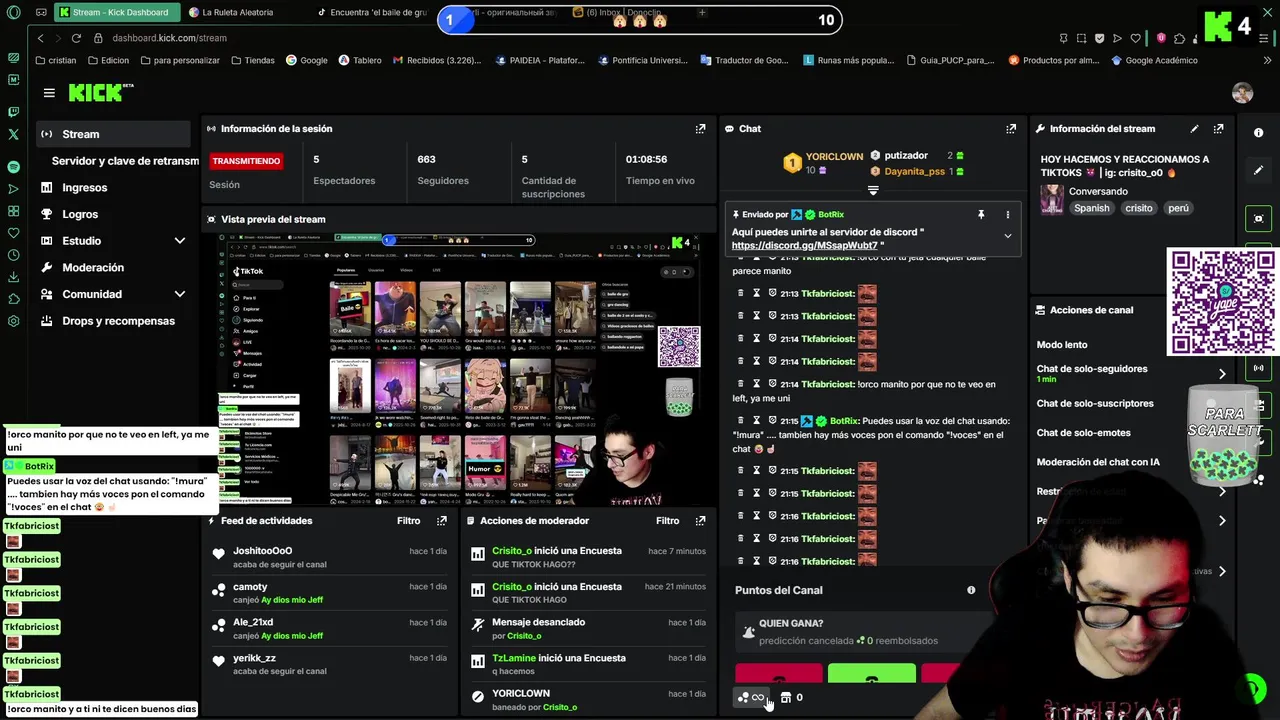Open TzLamine user link in moderator actions
Screen dimensions: 1280x720
[x=514, y=658]
